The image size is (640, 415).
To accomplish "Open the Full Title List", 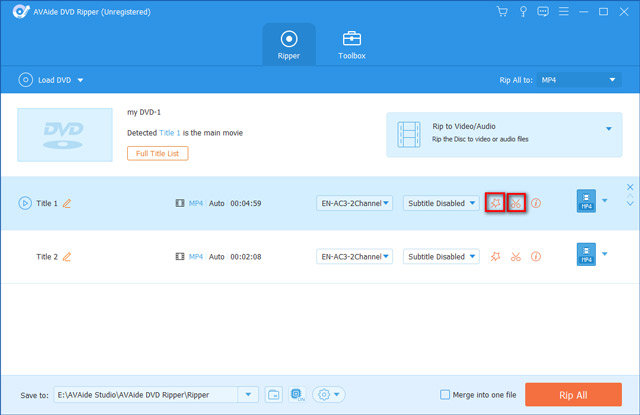I will point(158,153).
